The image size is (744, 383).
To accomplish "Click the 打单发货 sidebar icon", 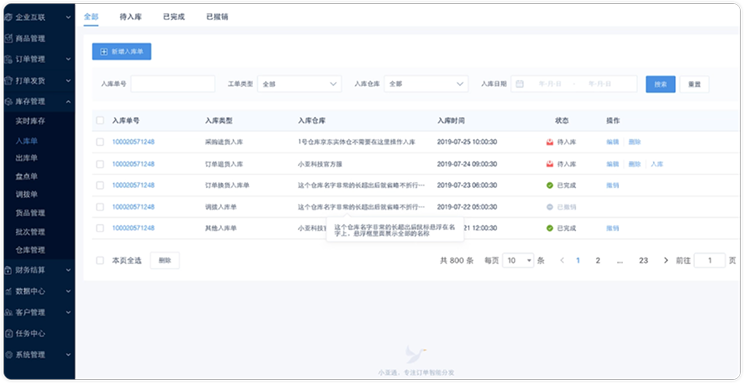I will point(8,81).
